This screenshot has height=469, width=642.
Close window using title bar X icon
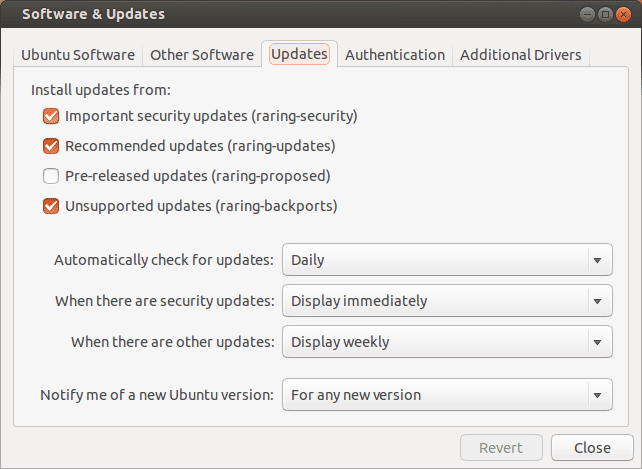pyautogui.click(x=623, y=14)
